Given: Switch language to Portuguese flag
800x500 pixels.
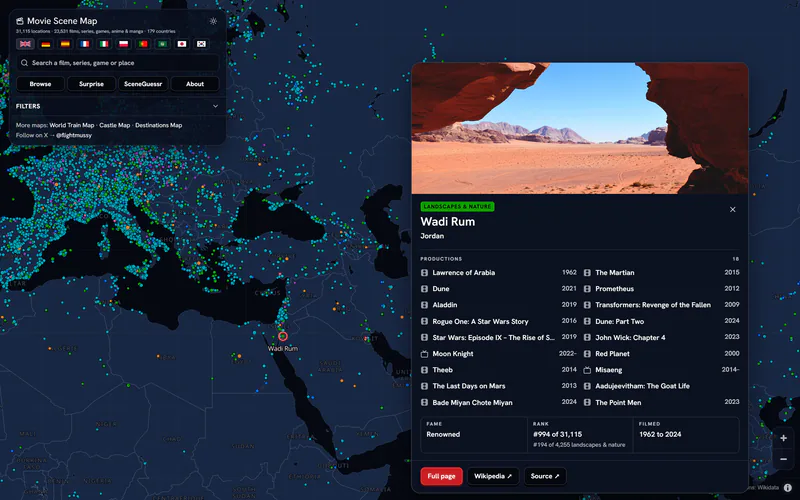Looking at the screenshot, I should click(143, 44).
